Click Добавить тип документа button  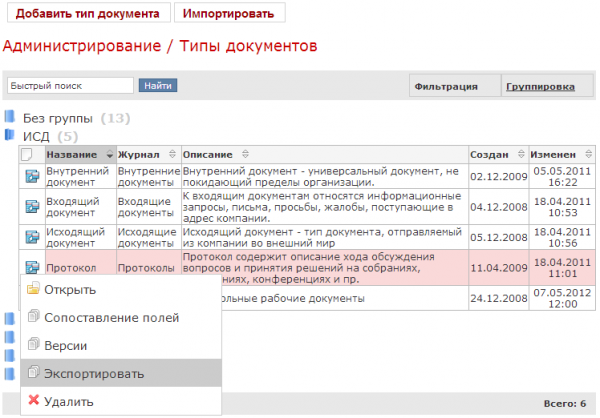pos(88,13)
